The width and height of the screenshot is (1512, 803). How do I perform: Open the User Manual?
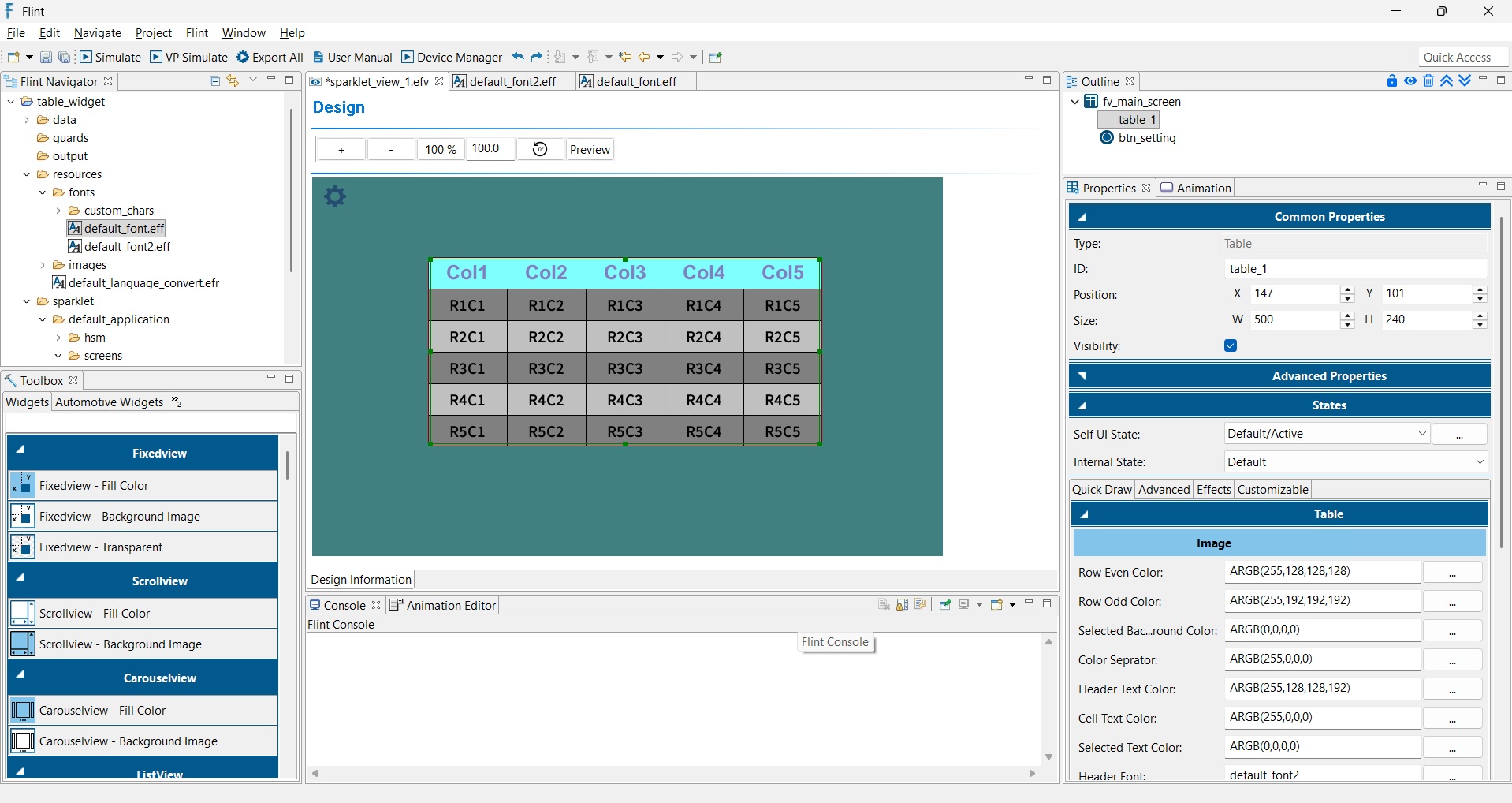pyautogui.click(x=352, y=57)
